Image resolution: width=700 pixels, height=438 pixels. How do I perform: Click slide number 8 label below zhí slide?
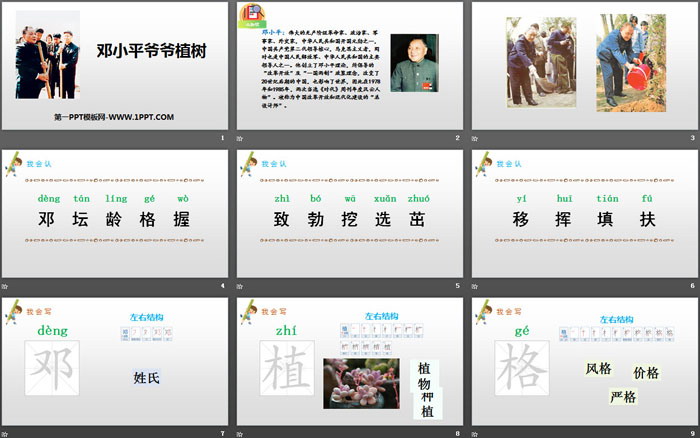[457, 434]
